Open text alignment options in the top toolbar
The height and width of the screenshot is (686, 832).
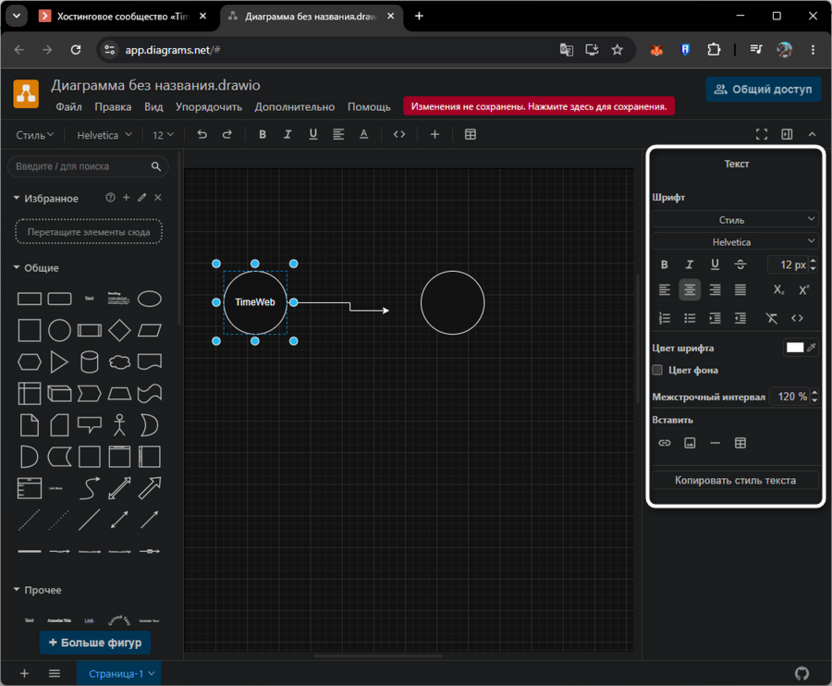[339, 135]
